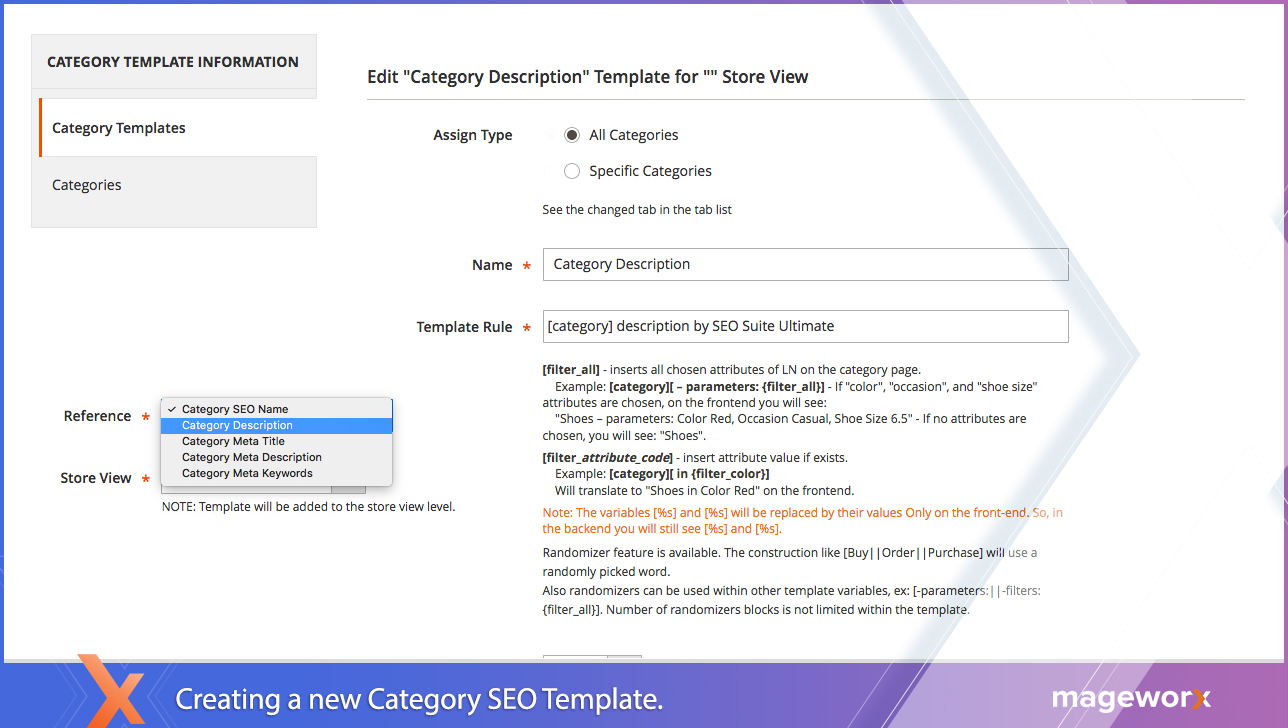This screenshot has width=1288, height=728.
Task: Select Category Meta Description option
Action: [x=251, y=457]
